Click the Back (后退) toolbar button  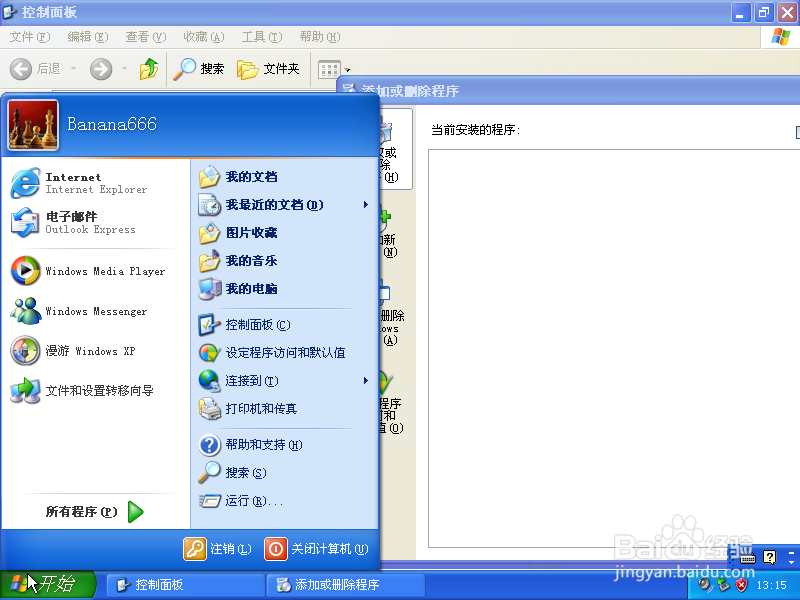pyautogui.click(x=36, y=68)
